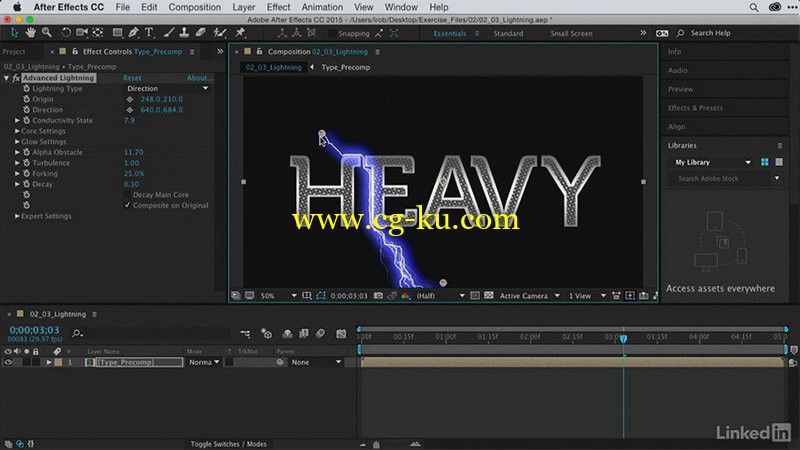
Task: Select the Pan Behind anchor tool
Action: tap(97, 33)
